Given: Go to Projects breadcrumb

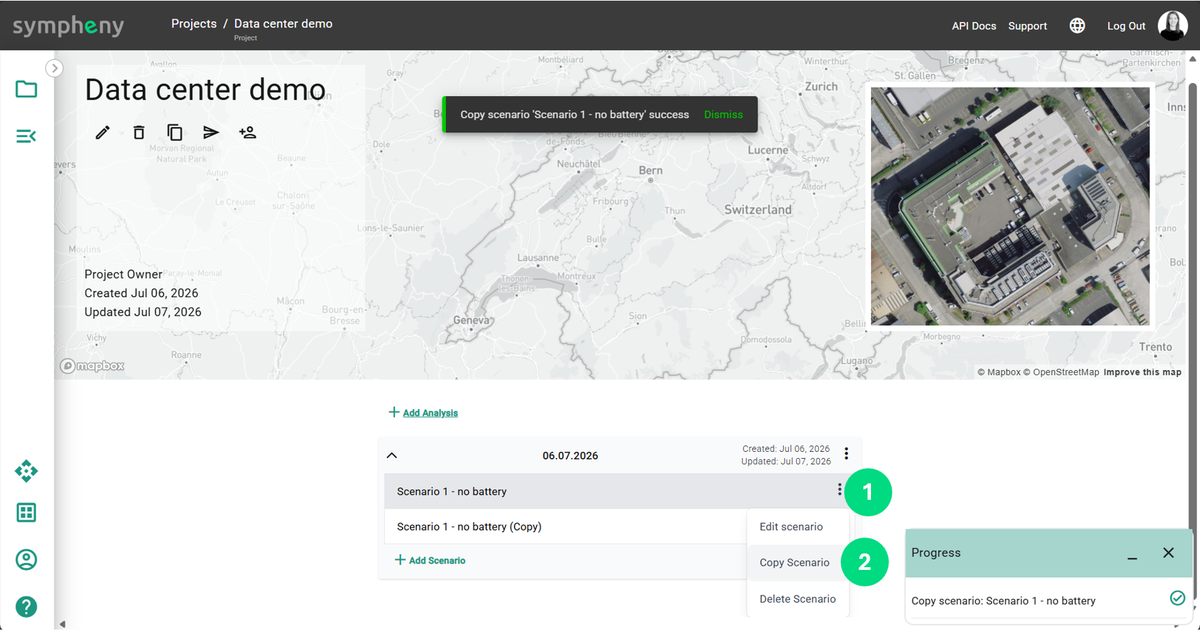Looking at the screenshot, I should point(194,23).
